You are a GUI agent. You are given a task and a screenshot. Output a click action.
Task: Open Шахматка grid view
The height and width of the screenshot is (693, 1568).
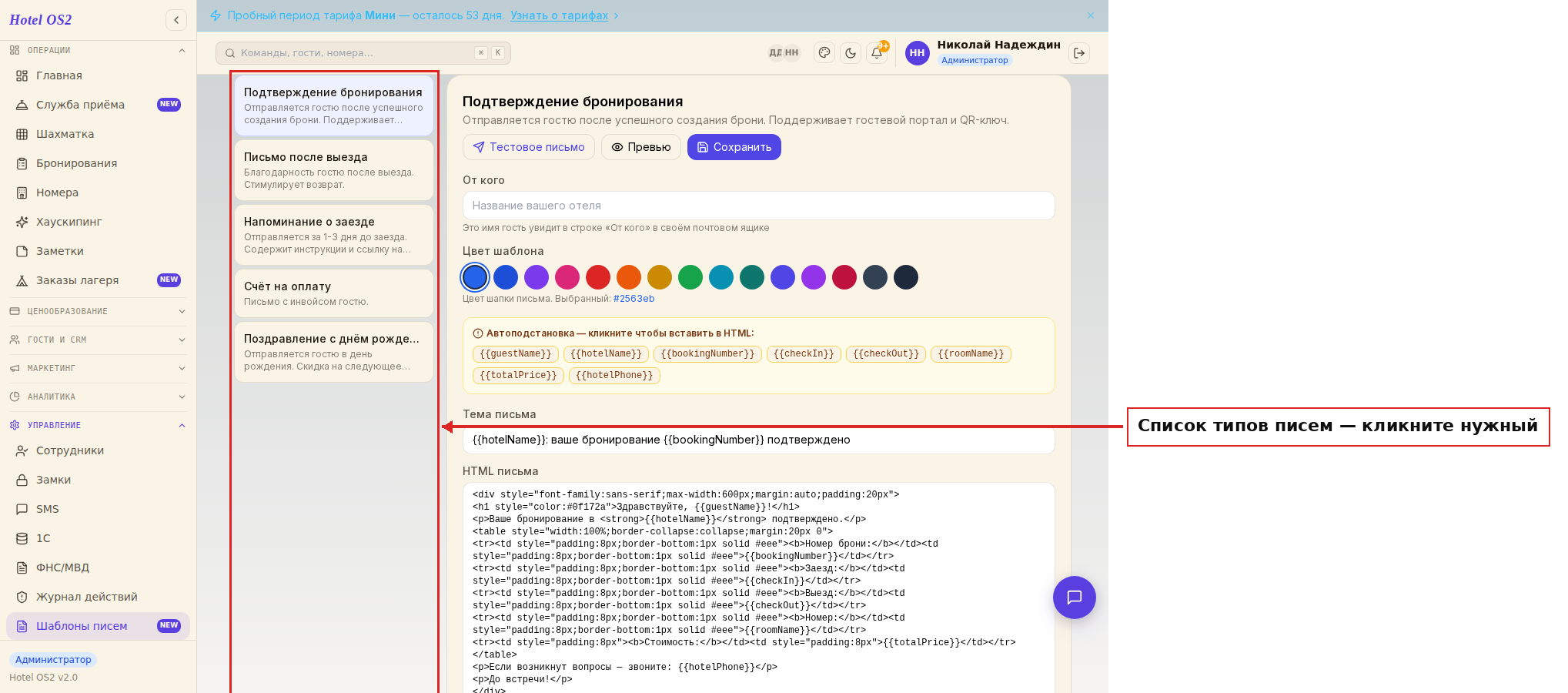click(98, 134)
